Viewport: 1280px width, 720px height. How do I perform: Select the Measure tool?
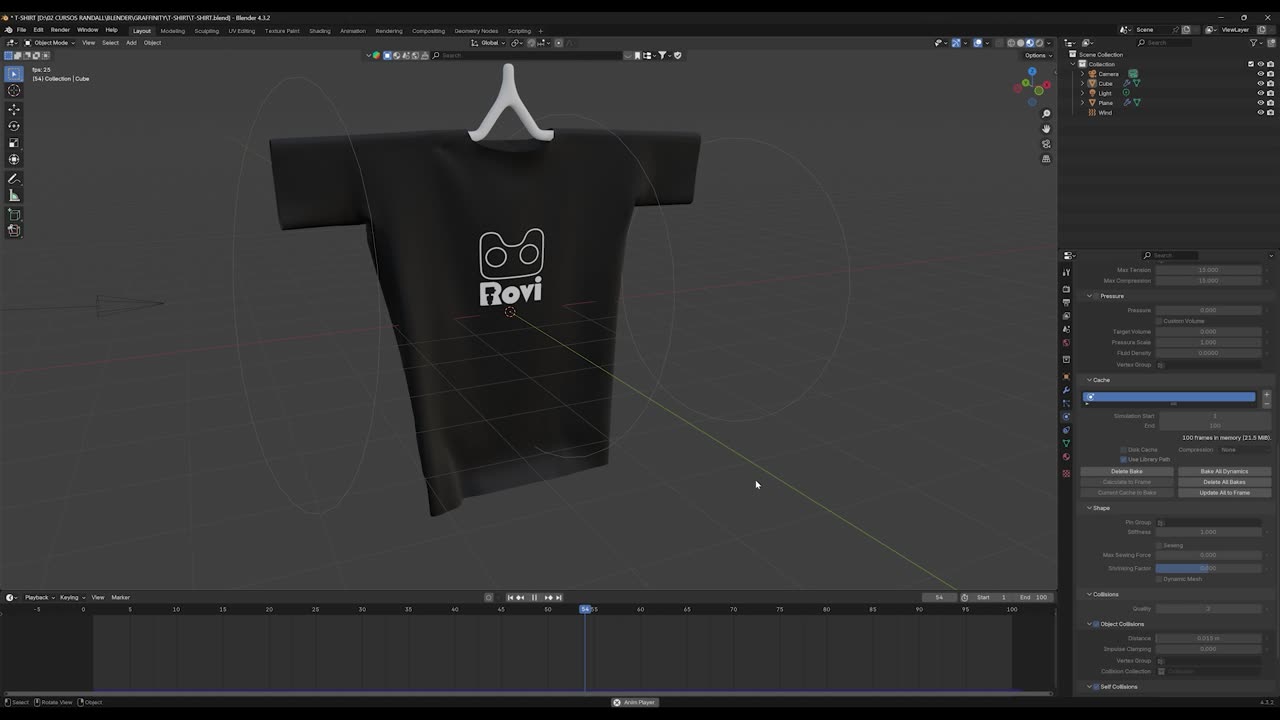coord(14,196)
